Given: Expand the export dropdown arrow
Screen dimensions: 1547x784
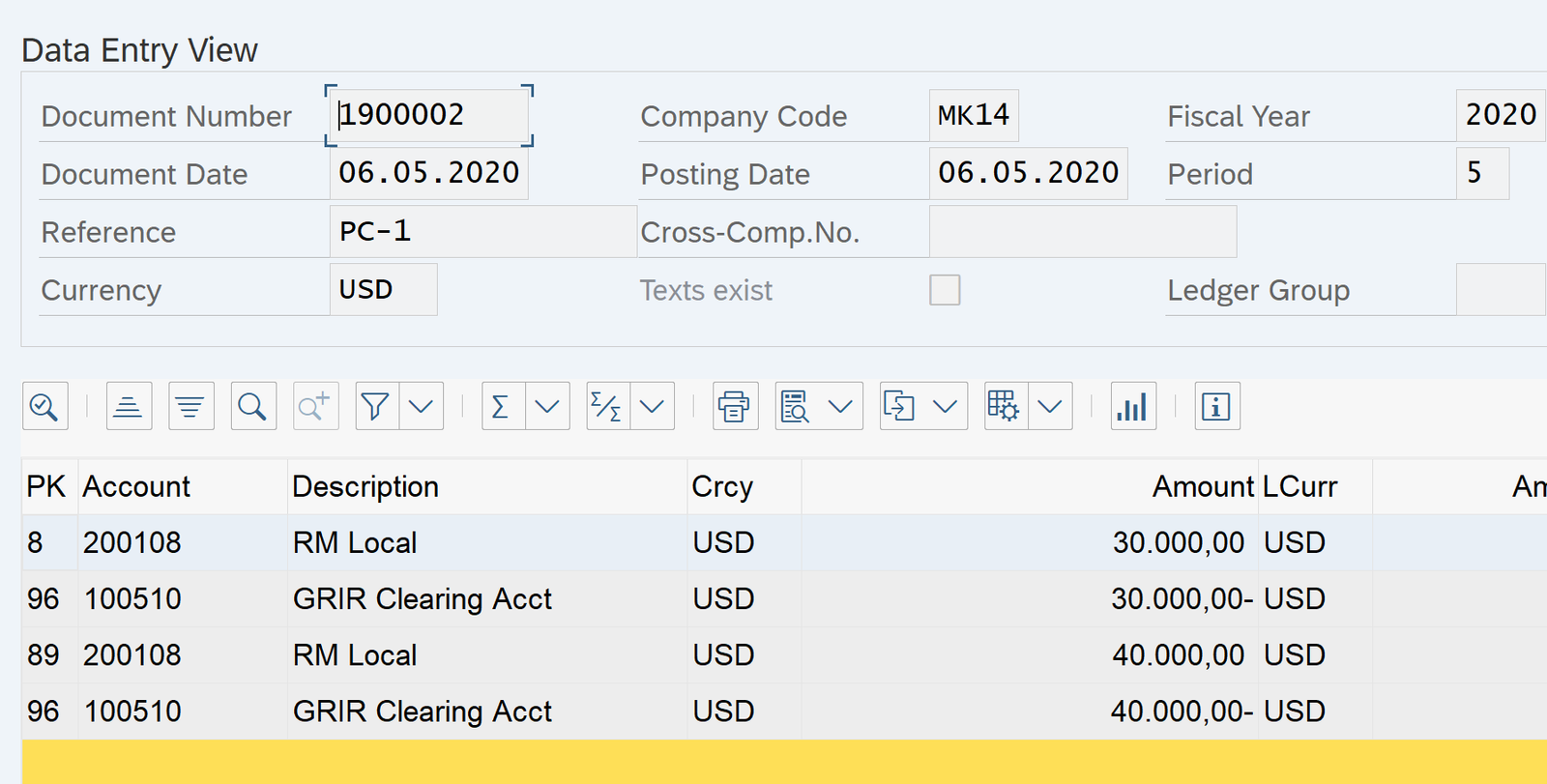Looking at the screenshot, I should click(x=945, y=407).
